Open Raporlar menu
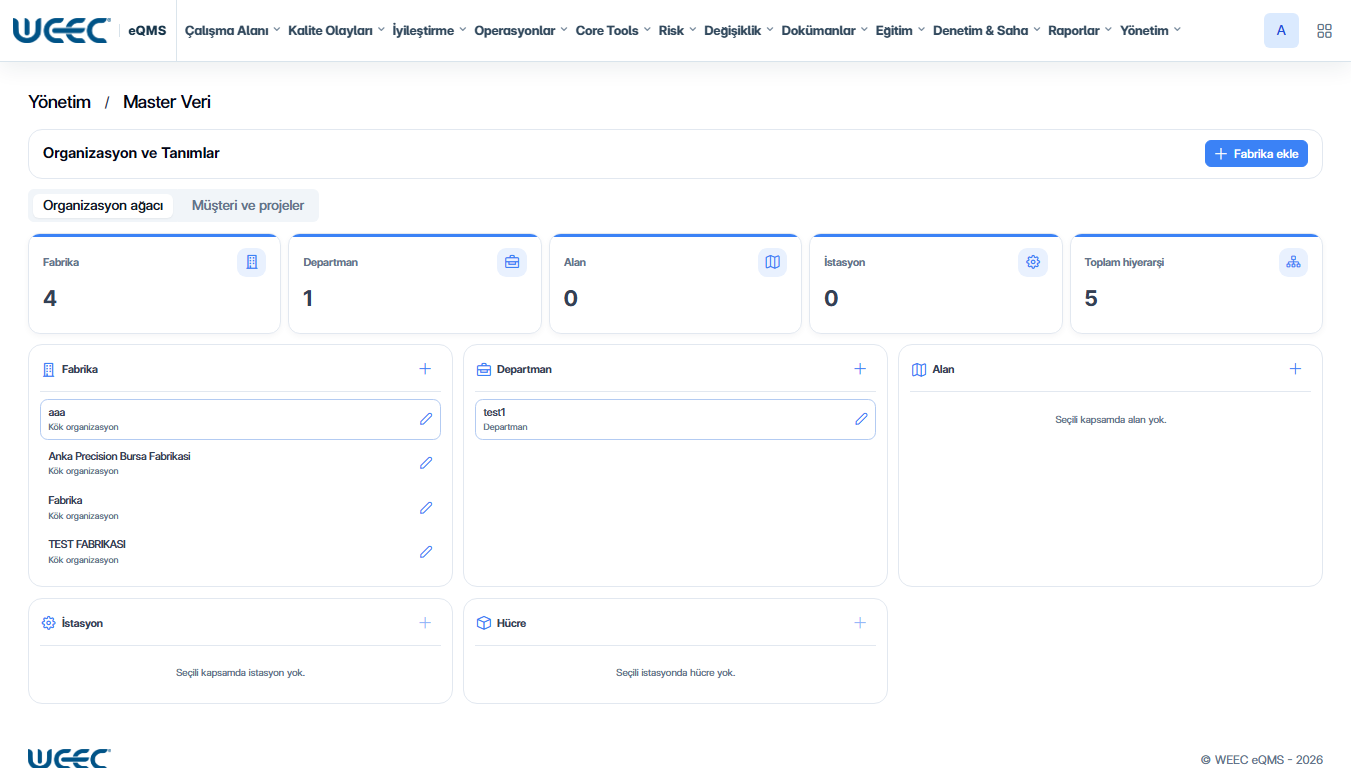Image resolution: width=1366 pixels, height=768 pixels. coord(1080,30)
